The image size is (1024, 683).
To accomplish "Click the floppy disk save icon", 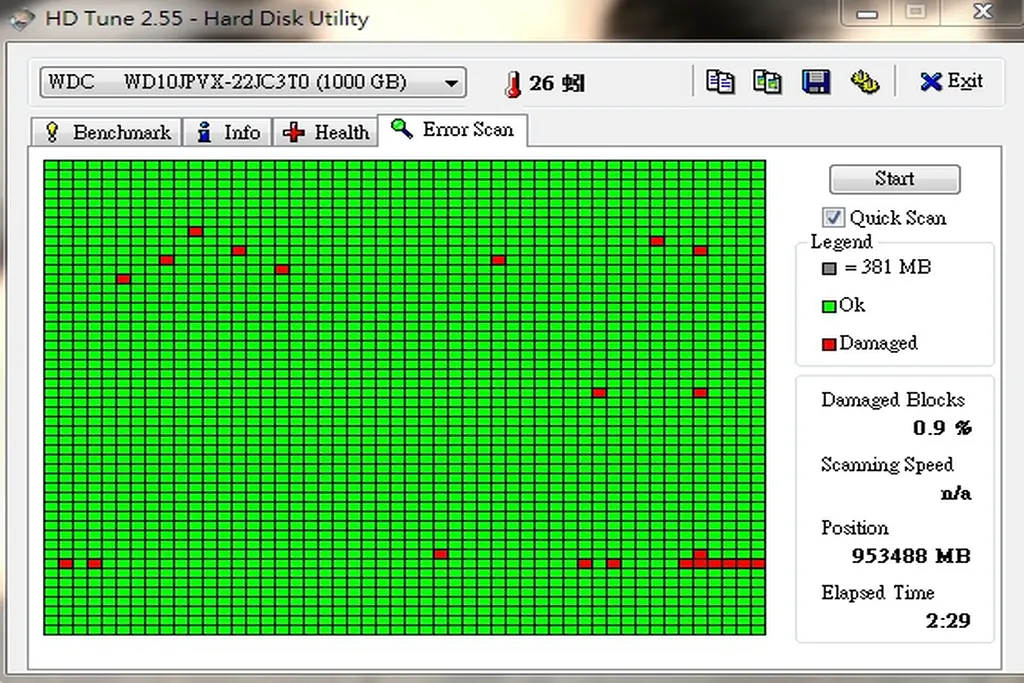I will [x=816, y=82].
